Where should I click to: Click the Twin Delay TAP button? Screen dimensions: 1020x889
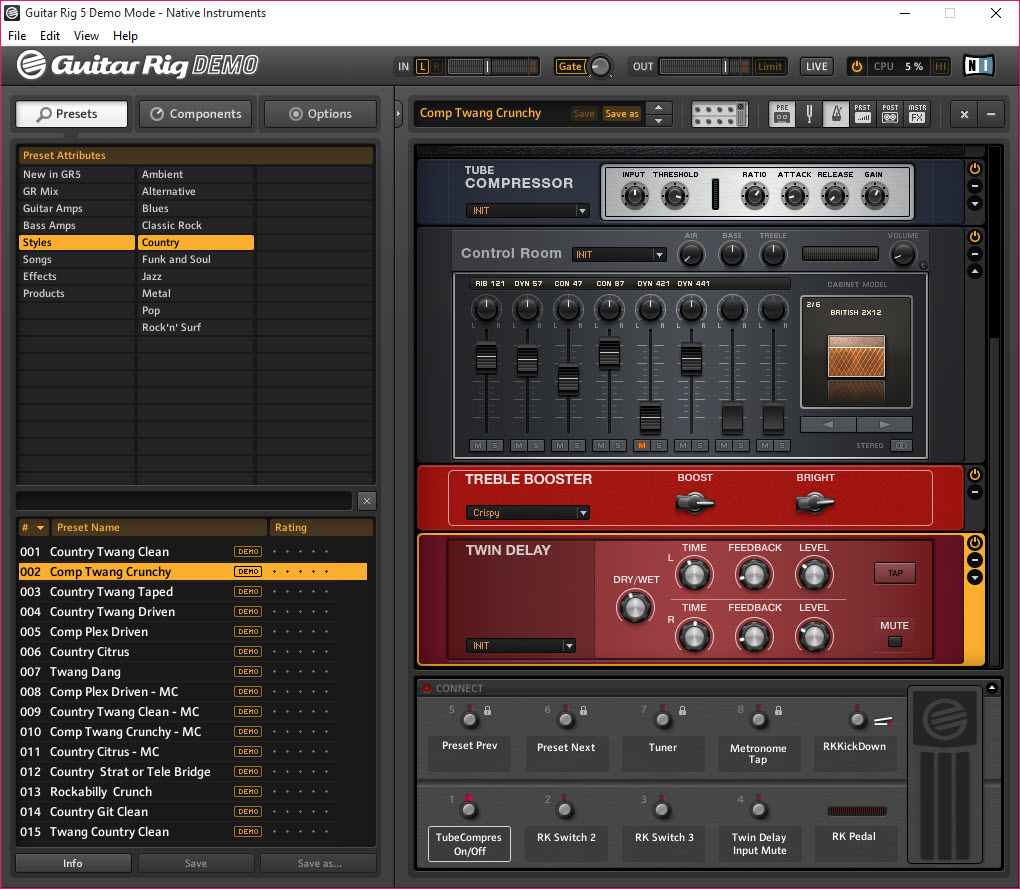[895, 573]
